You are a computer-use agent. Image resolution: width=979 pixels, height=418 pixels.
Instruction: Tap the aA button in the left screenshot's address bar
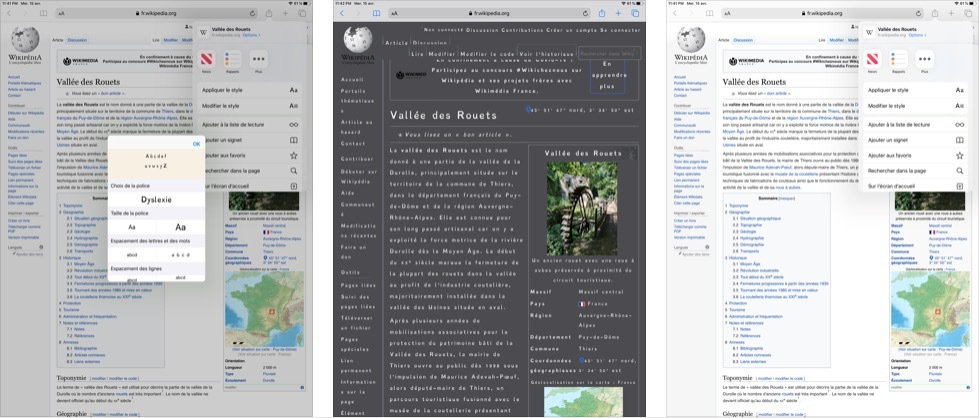[x=61, y=13]
